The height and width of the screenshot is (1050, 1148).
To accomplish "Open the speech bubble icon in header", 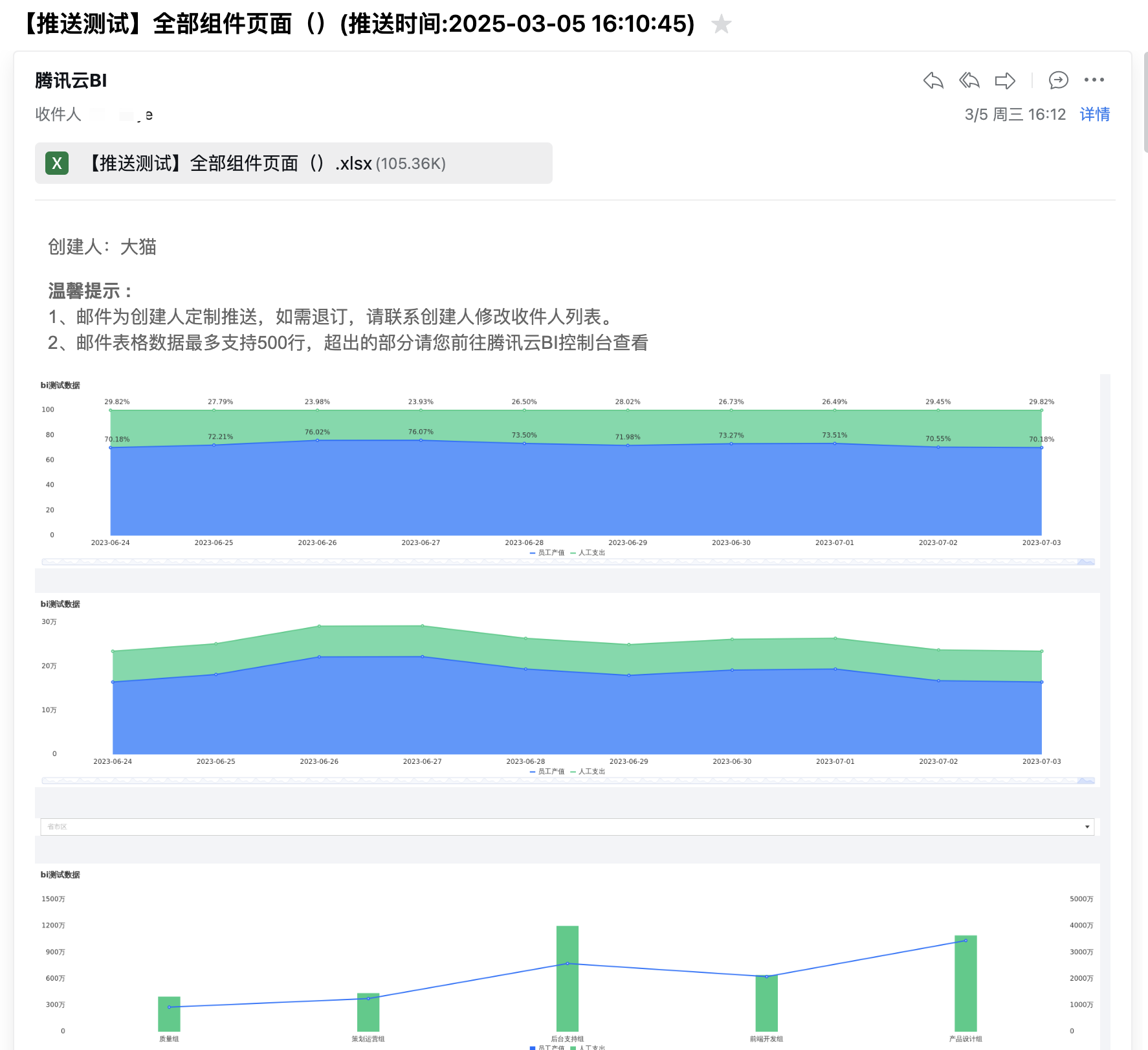I will pyautogui.click(x=1058, y=80).
